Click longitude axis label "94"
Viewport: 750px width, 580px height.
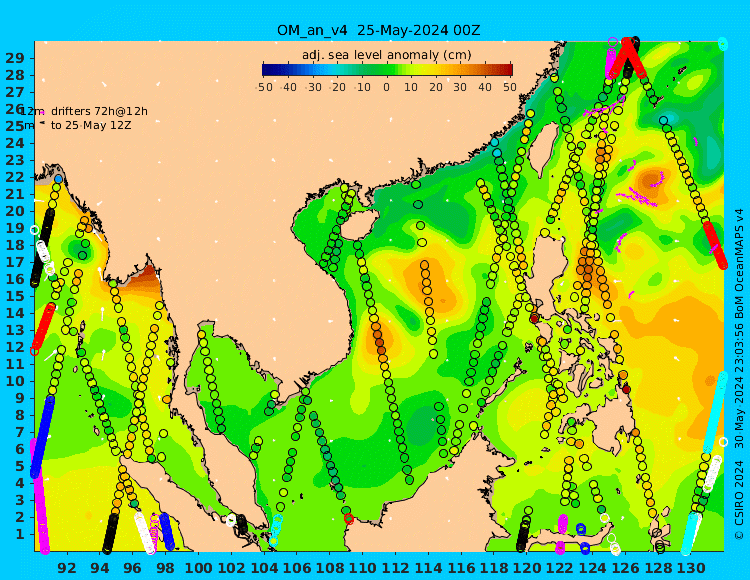point(100,568)
